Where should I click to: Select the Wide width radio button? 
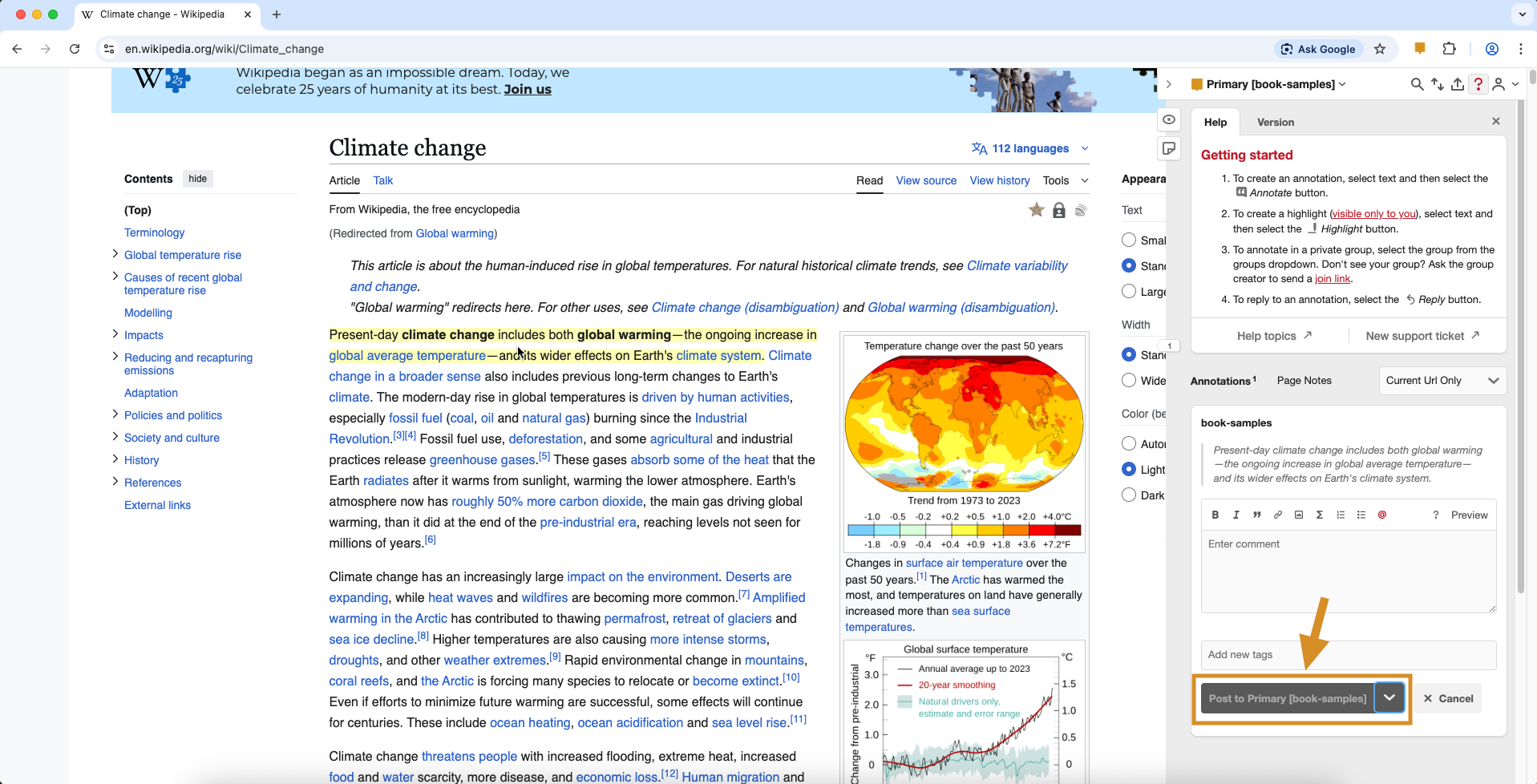[x=1129, y=380]
